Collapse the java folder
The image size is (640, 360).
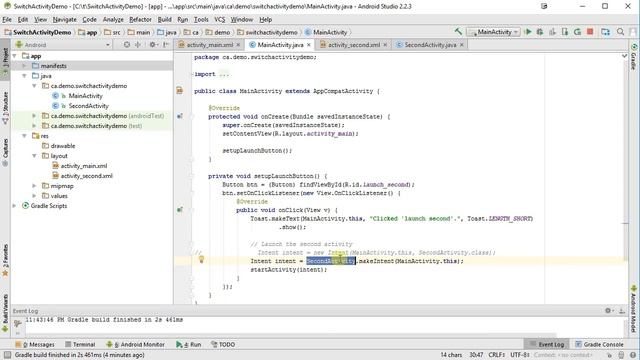click(x=24, y=76)
